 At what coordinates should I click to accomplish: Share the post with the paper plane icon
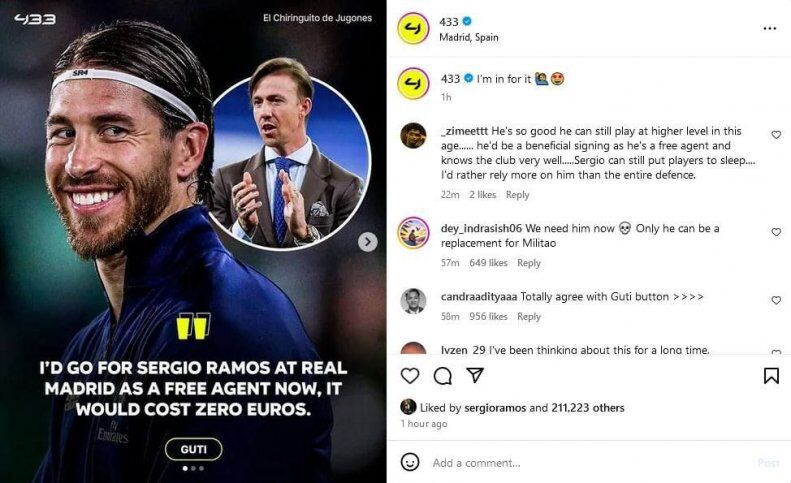pos(475,375)
